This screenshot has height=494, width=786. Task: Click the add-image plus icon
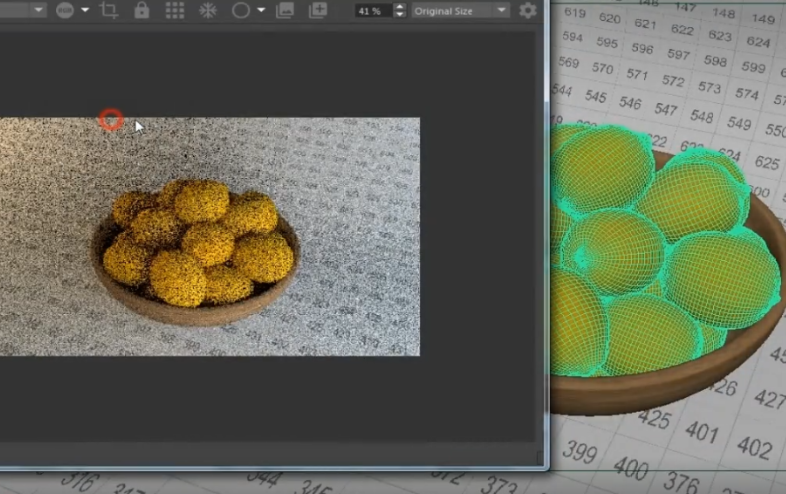[318, 10]
